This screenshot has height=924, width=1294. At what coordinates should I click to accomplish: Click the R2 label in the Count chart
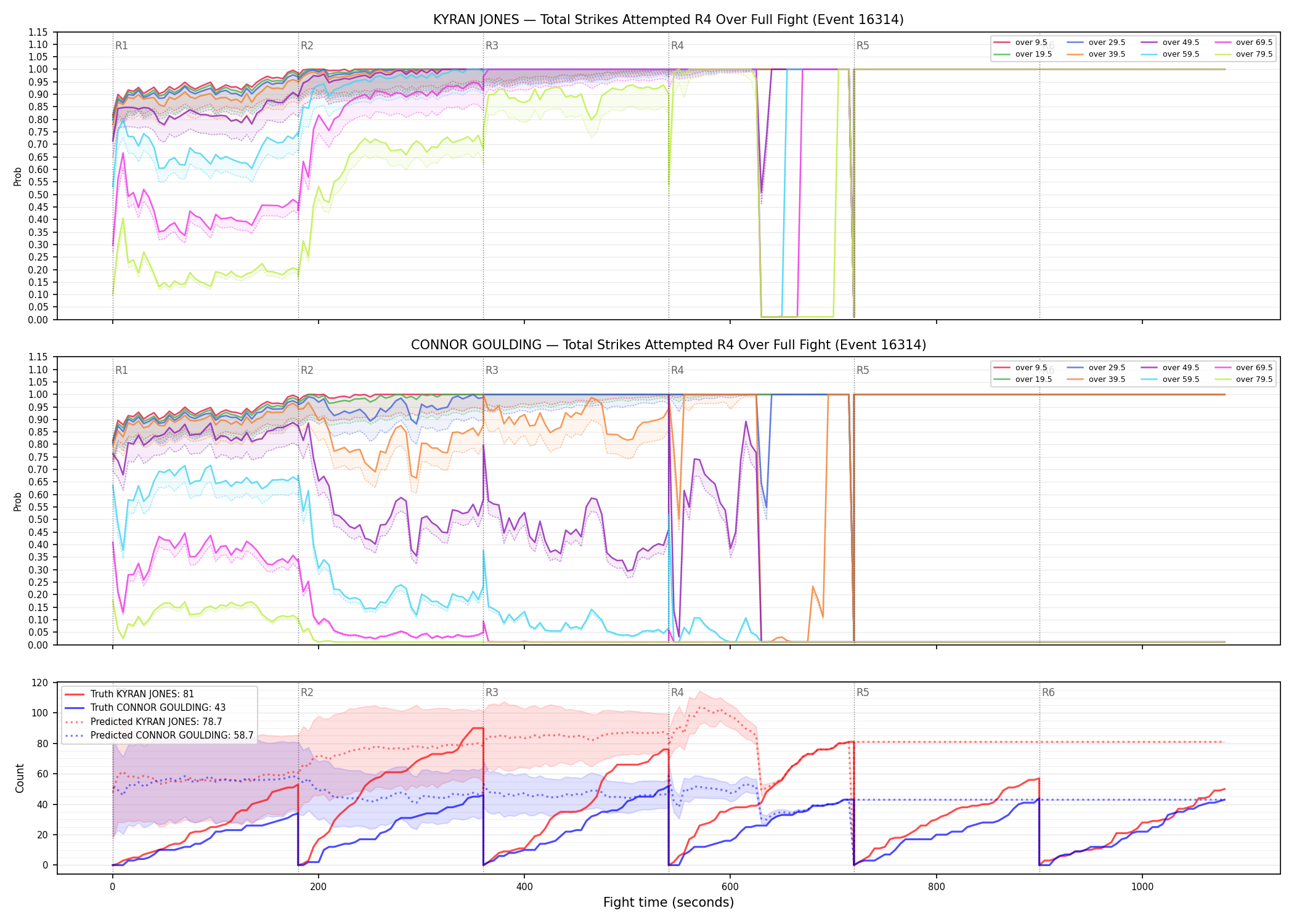307,692
